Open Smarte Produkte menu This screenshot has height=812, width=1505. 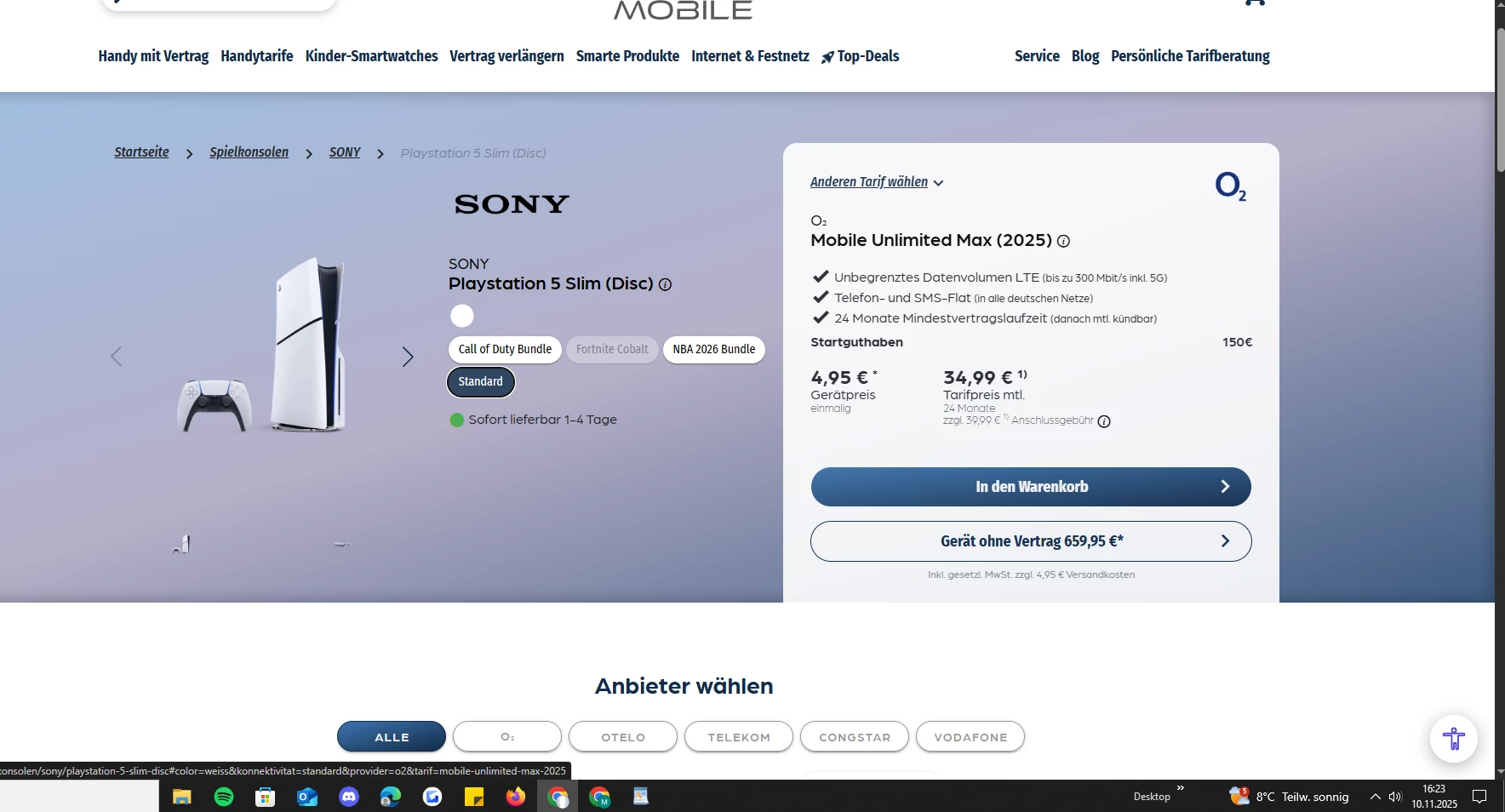pos(627,56)
